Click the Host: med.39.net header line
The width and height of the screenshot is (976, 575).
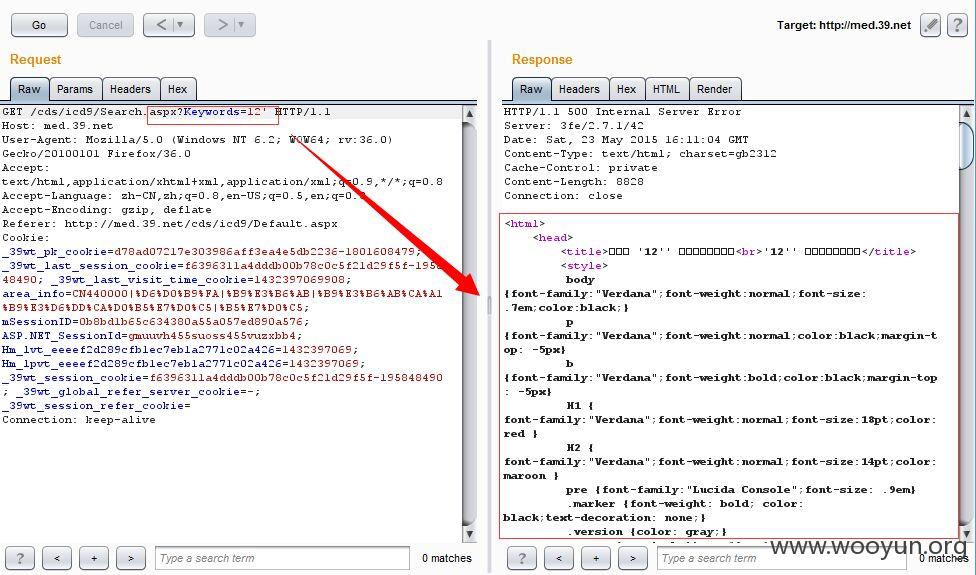click(x=57, y=126)
